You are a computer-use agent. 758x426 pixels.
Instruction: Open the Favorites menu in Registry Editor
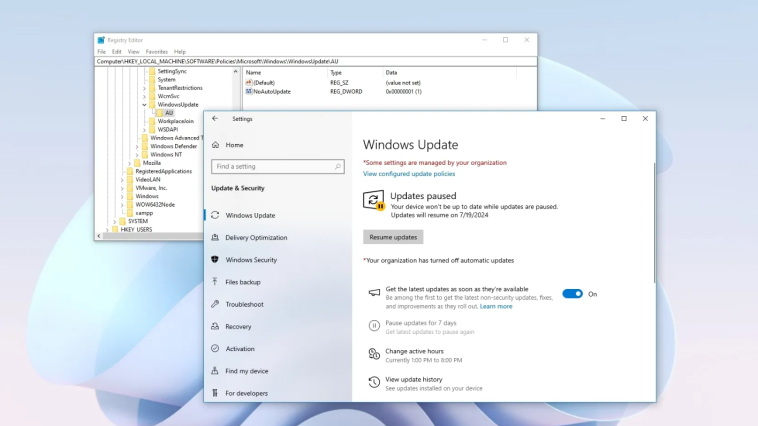[x=157, y=52]
